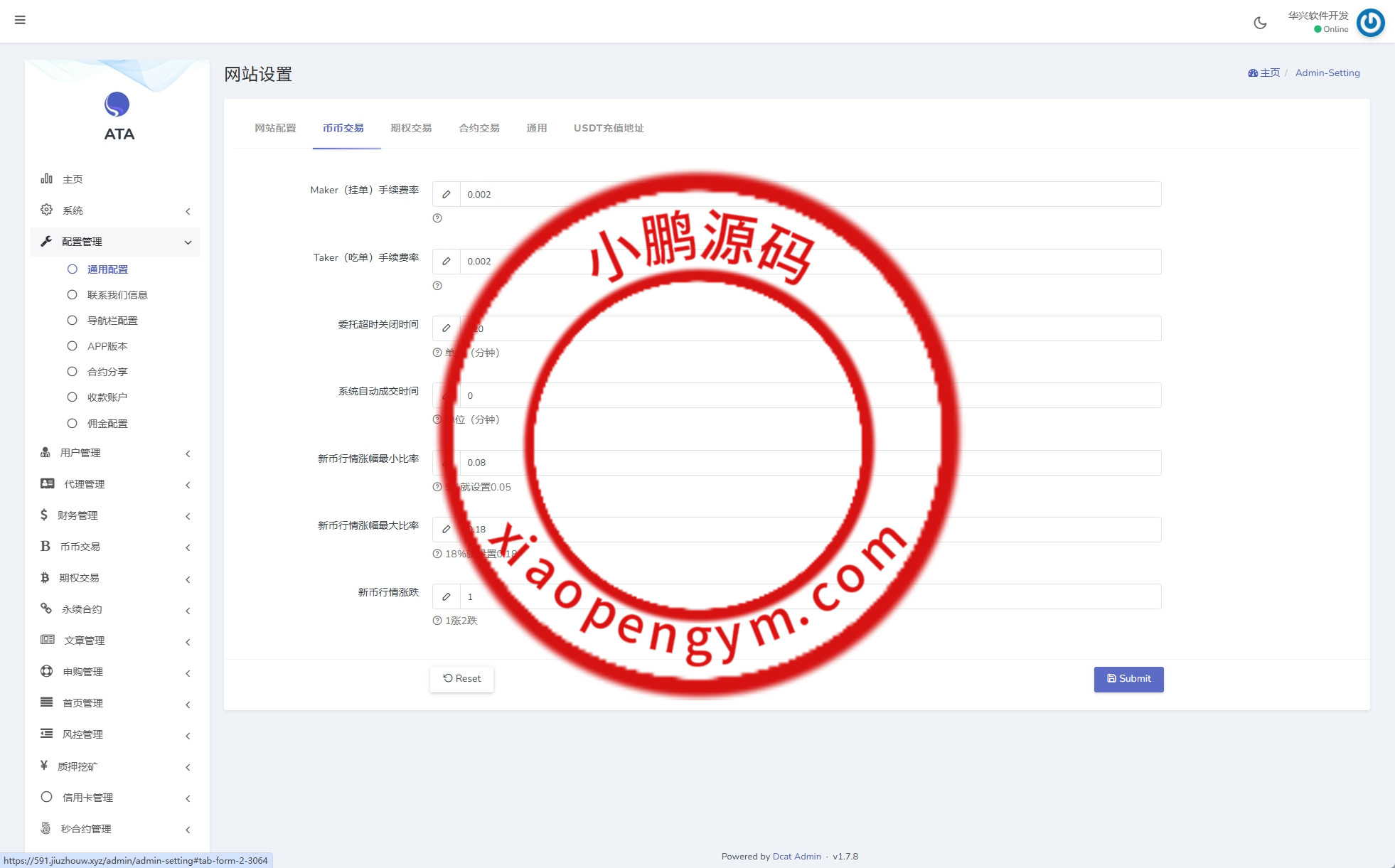Click the 系统 gear icon
This screenshot has width=1395, height=868.
tap(47, 210)
